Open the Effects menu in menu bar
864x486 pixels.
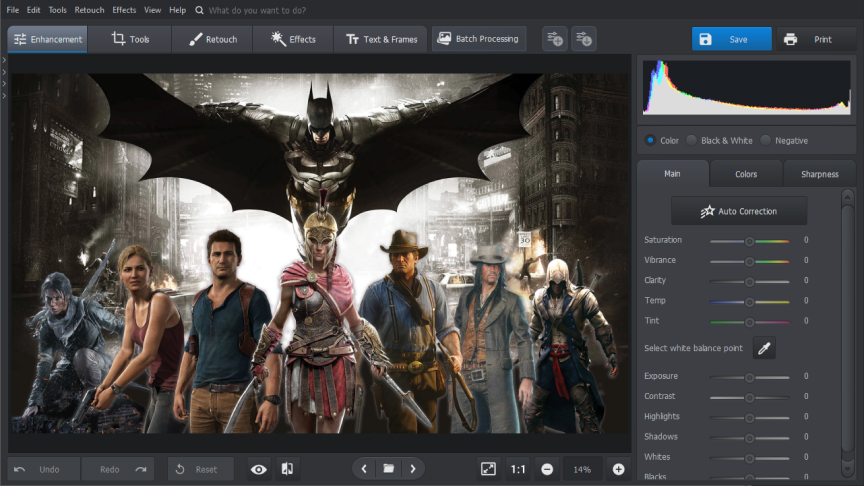[124, 10]
